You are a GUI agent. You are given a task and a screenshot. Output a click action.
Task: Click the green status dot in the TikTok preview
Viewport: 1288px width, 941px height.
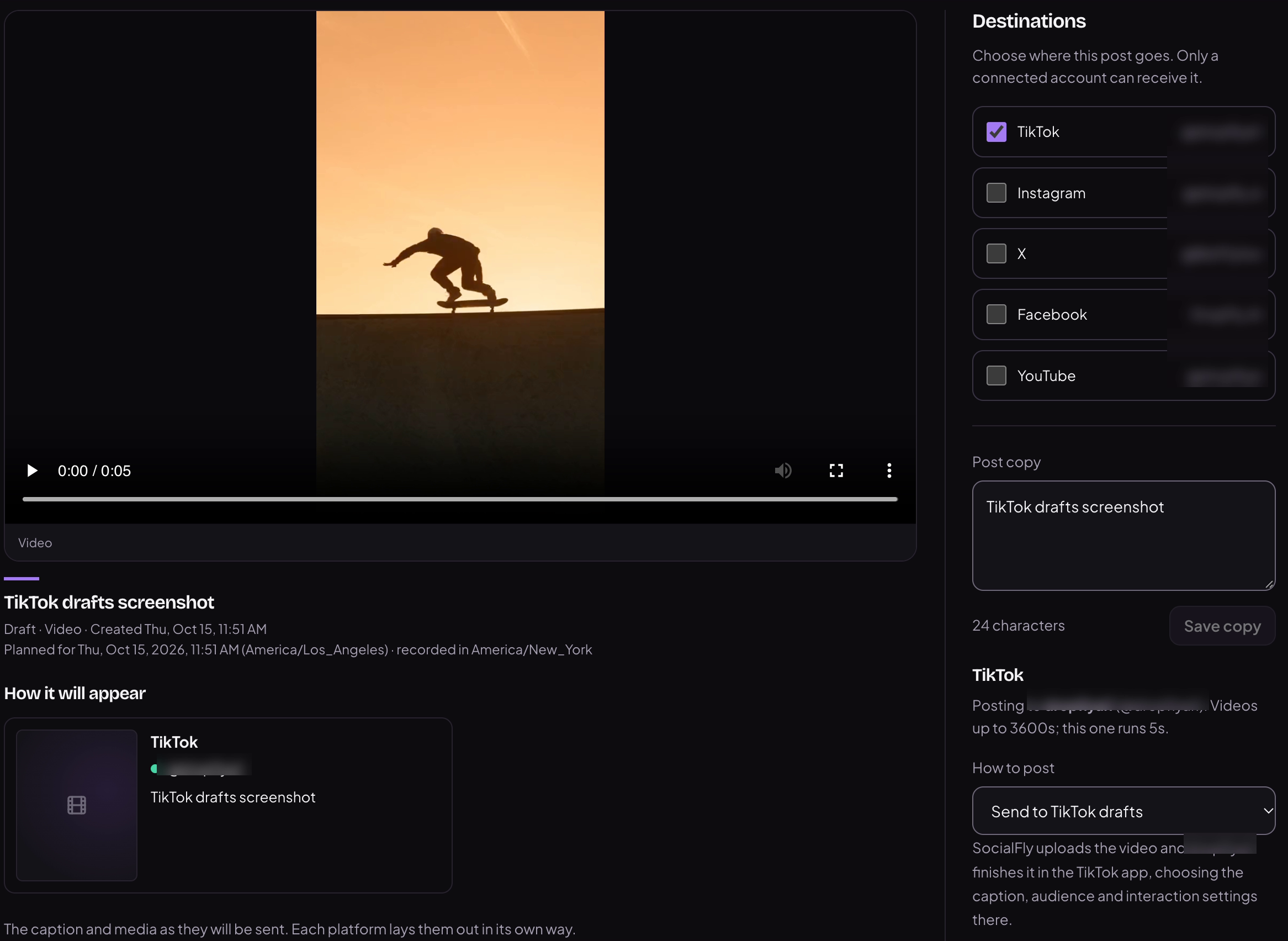pyautogui.click(x=153, y=769)
